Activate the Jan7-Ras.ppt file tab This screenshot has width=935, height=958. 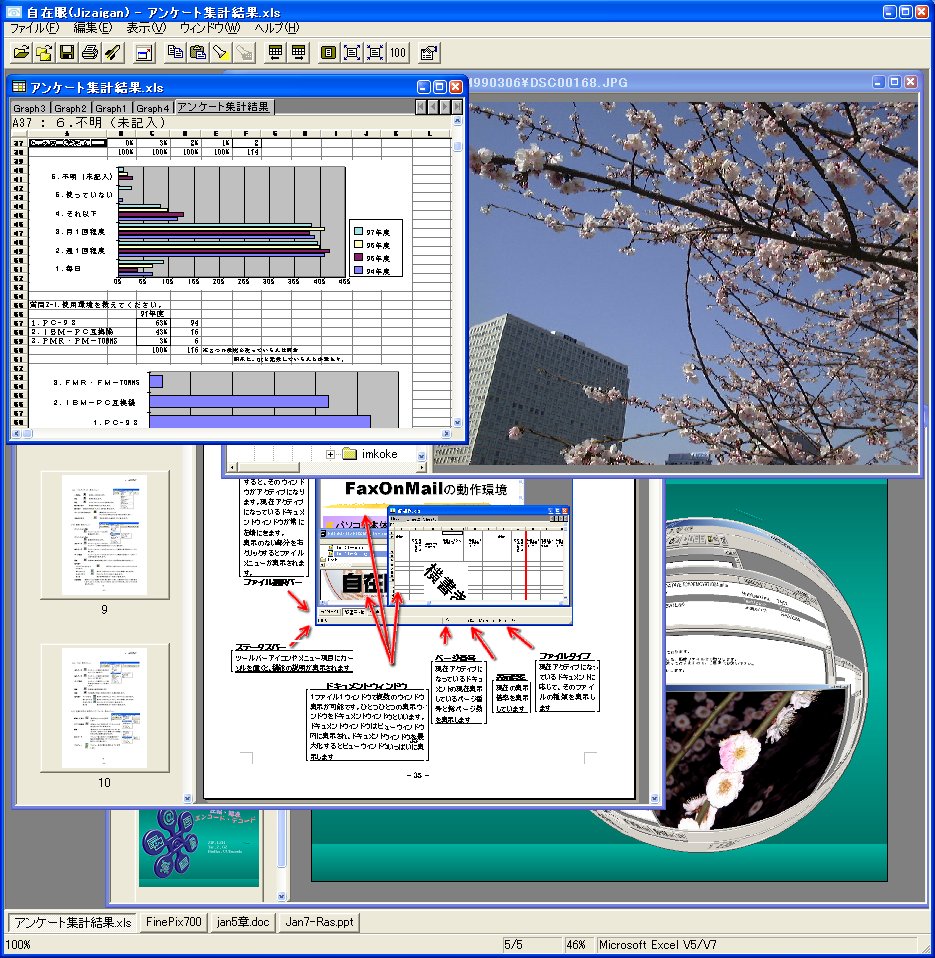[x=319, y=922]
